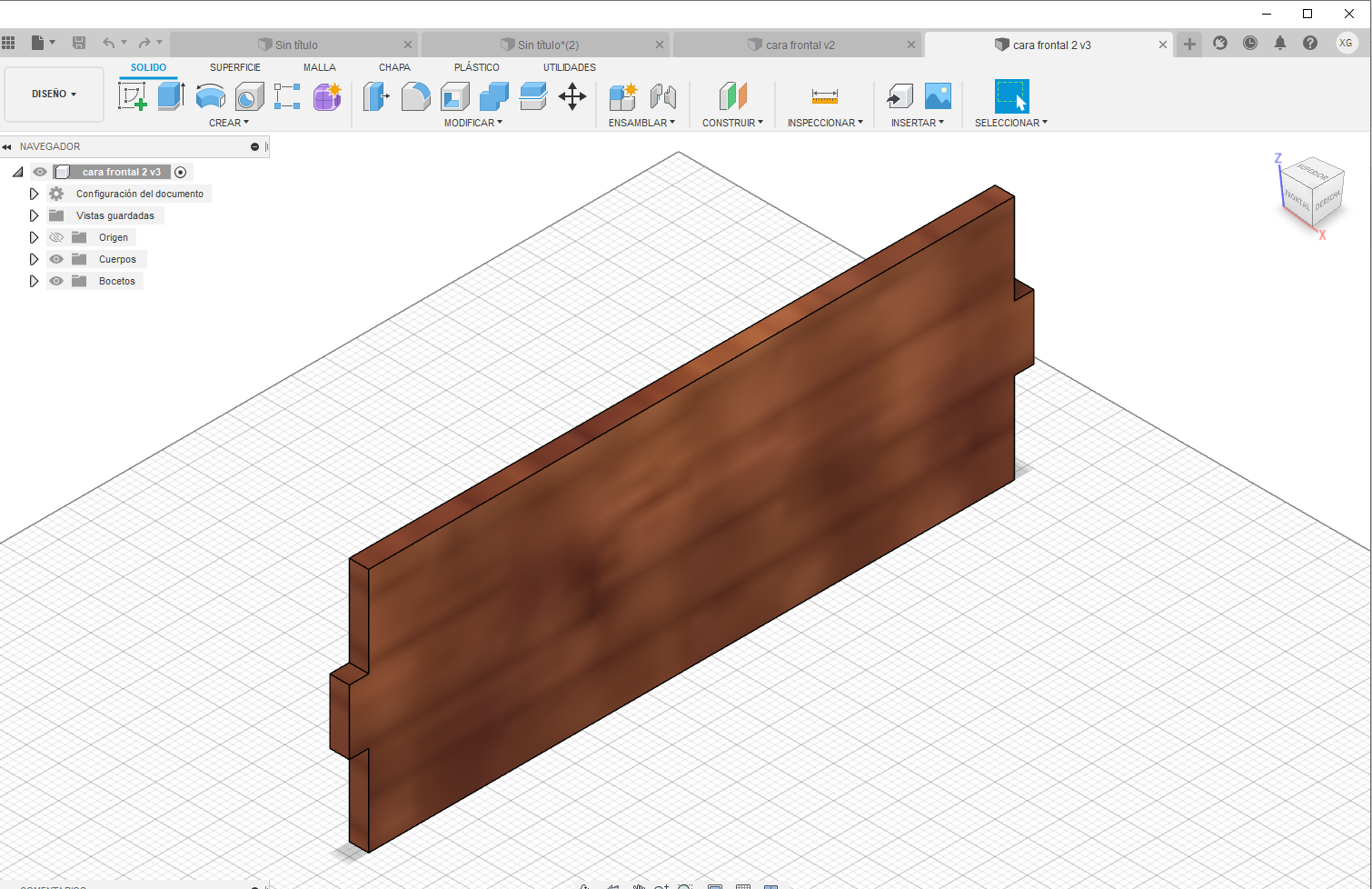
Task: Select the Create Sketch tool
Action: pos(133,95)
